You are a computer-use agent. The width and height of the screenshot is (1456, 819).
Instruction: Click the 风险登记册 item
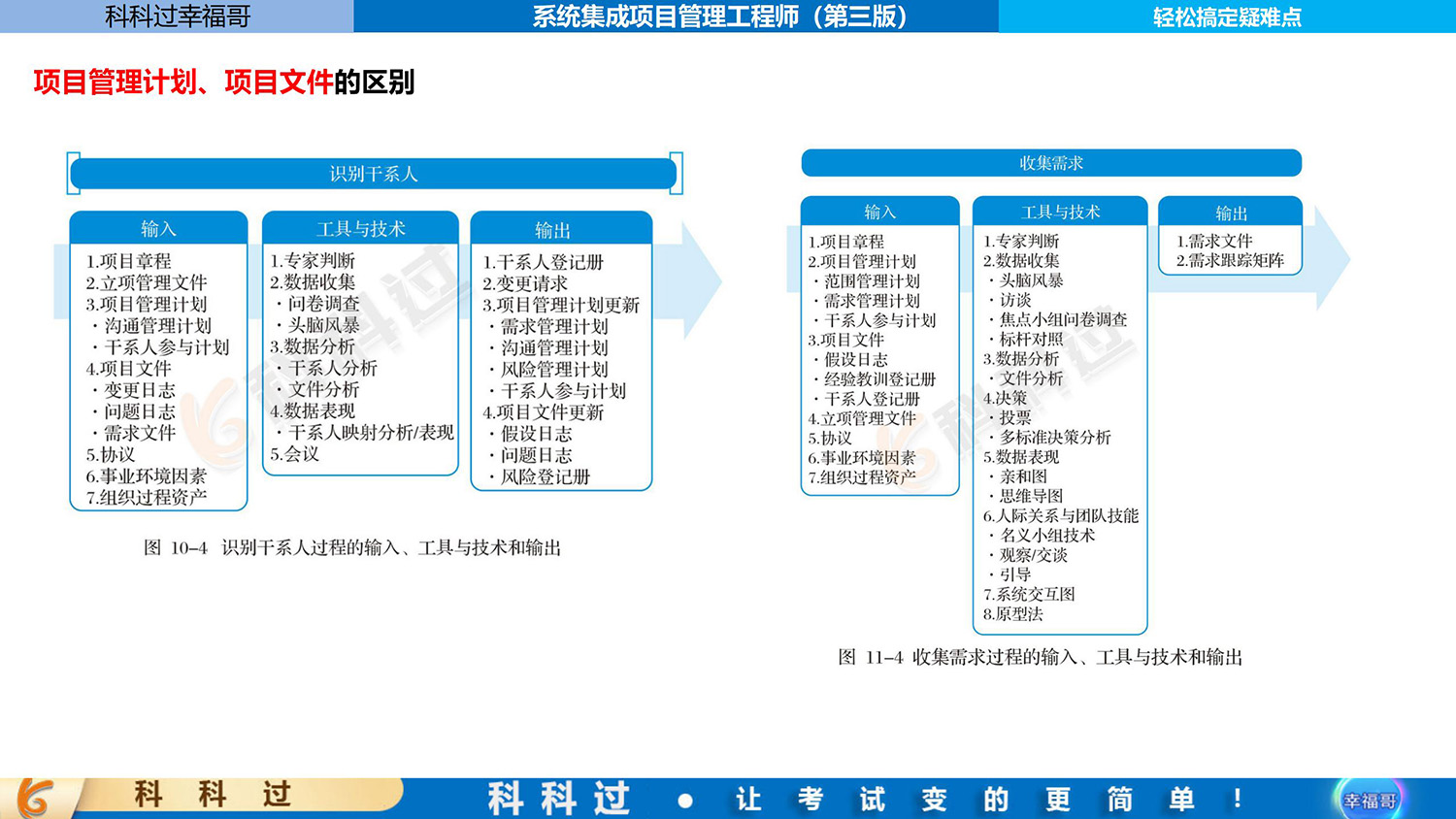546,476
